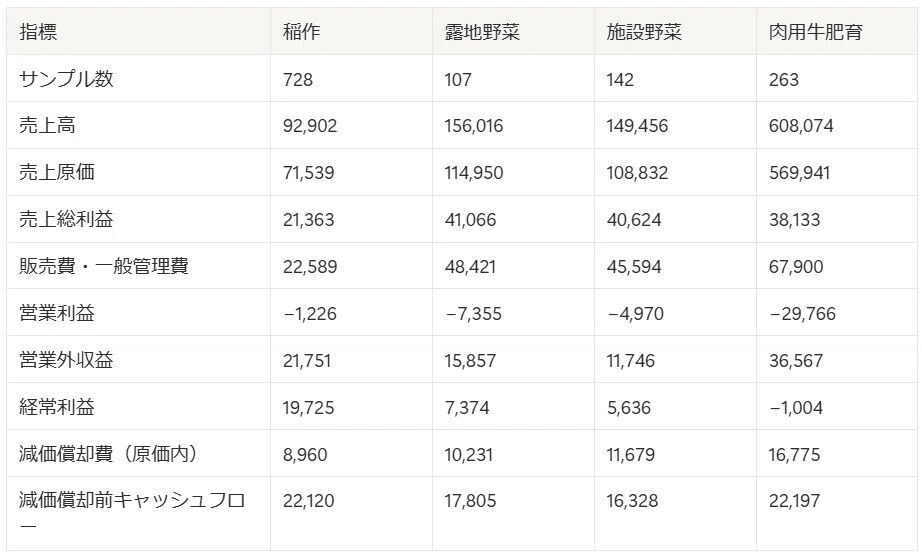Select the サンプル数 row label
922x558 pixels.
[x=66, y=79]
